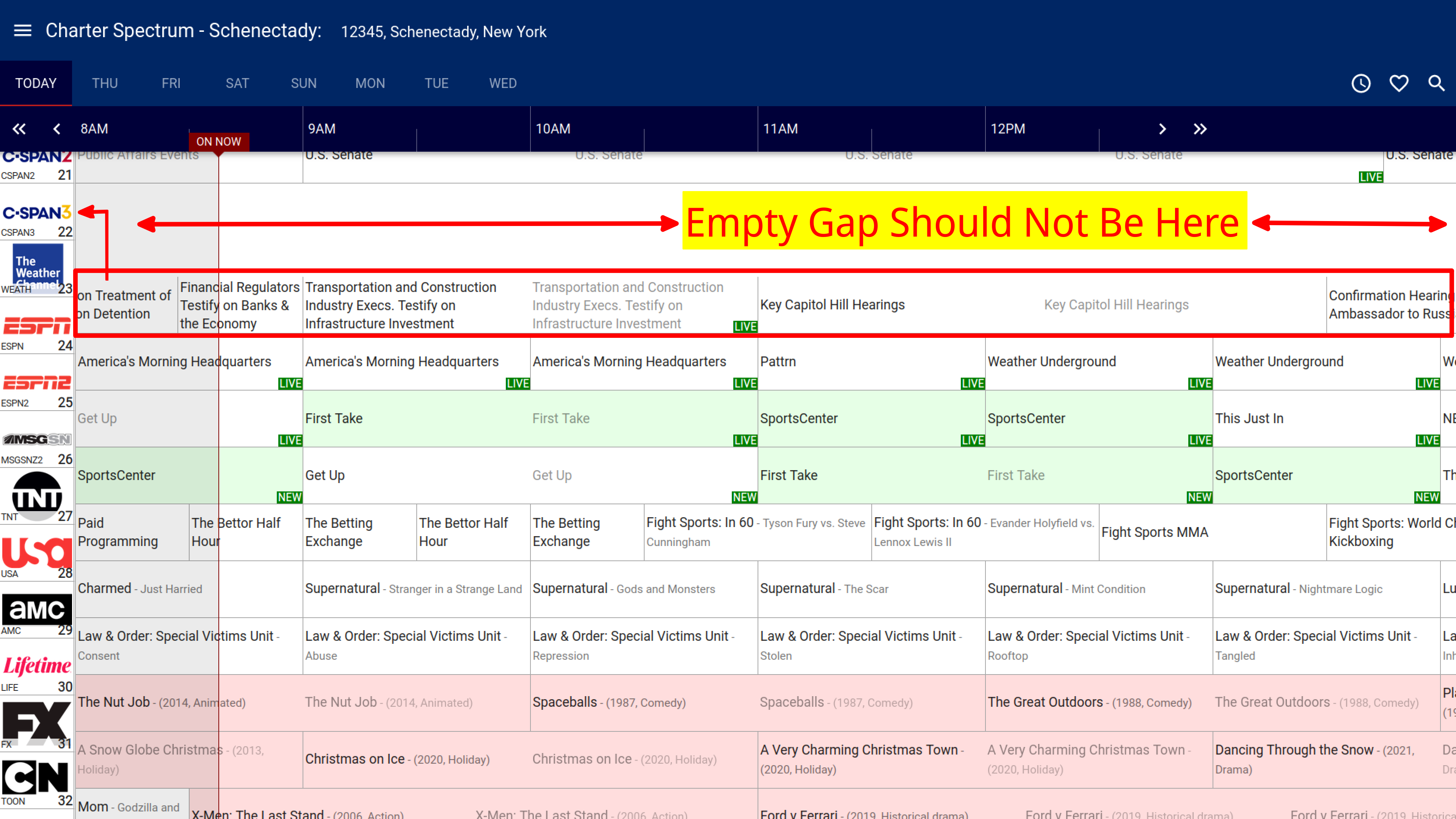The image size is (1456, 819).
Task: Open Law & Order SVU - Tangled listing
Action: click(1326, 645)
